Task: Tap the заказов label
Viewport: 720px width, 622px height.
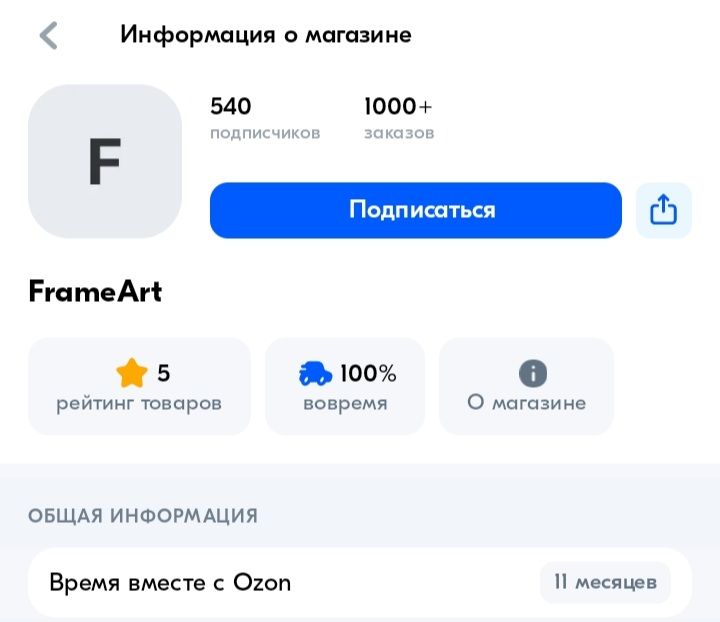Action: pyautogui.click(x=399, y=133)
